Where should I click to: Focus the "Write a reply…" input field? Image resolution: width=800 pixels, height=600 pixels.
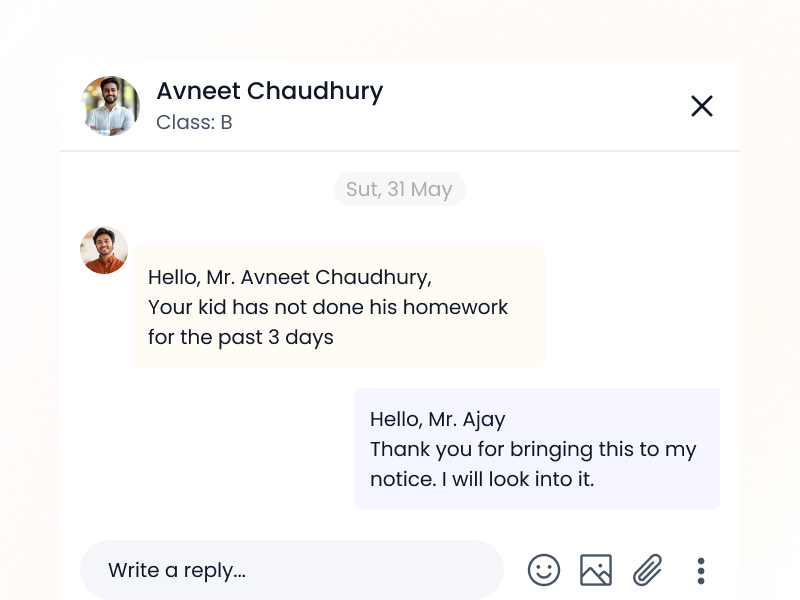click(290, 570)
